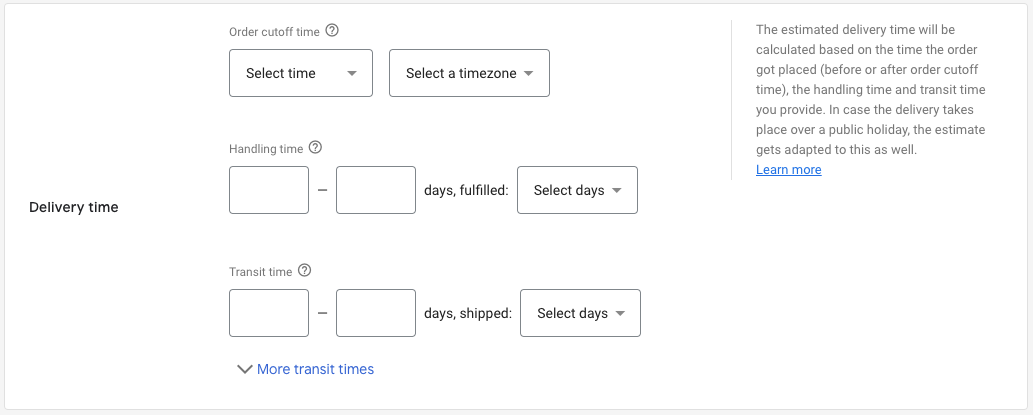This screenshot has height=415, width=1033.
Task: Click the Order cutoff time help icon
Action: point(333,31)
